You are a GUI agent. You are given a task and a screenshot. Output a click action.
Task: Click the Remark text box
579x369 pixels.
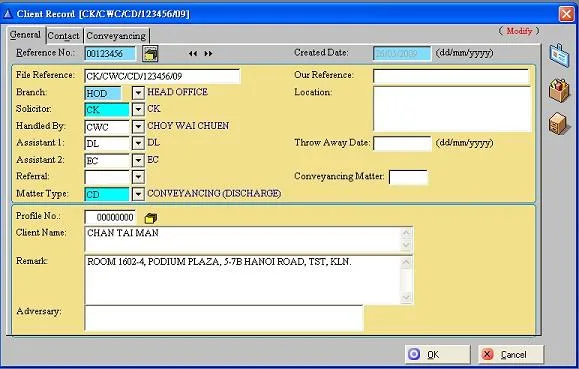249,280
